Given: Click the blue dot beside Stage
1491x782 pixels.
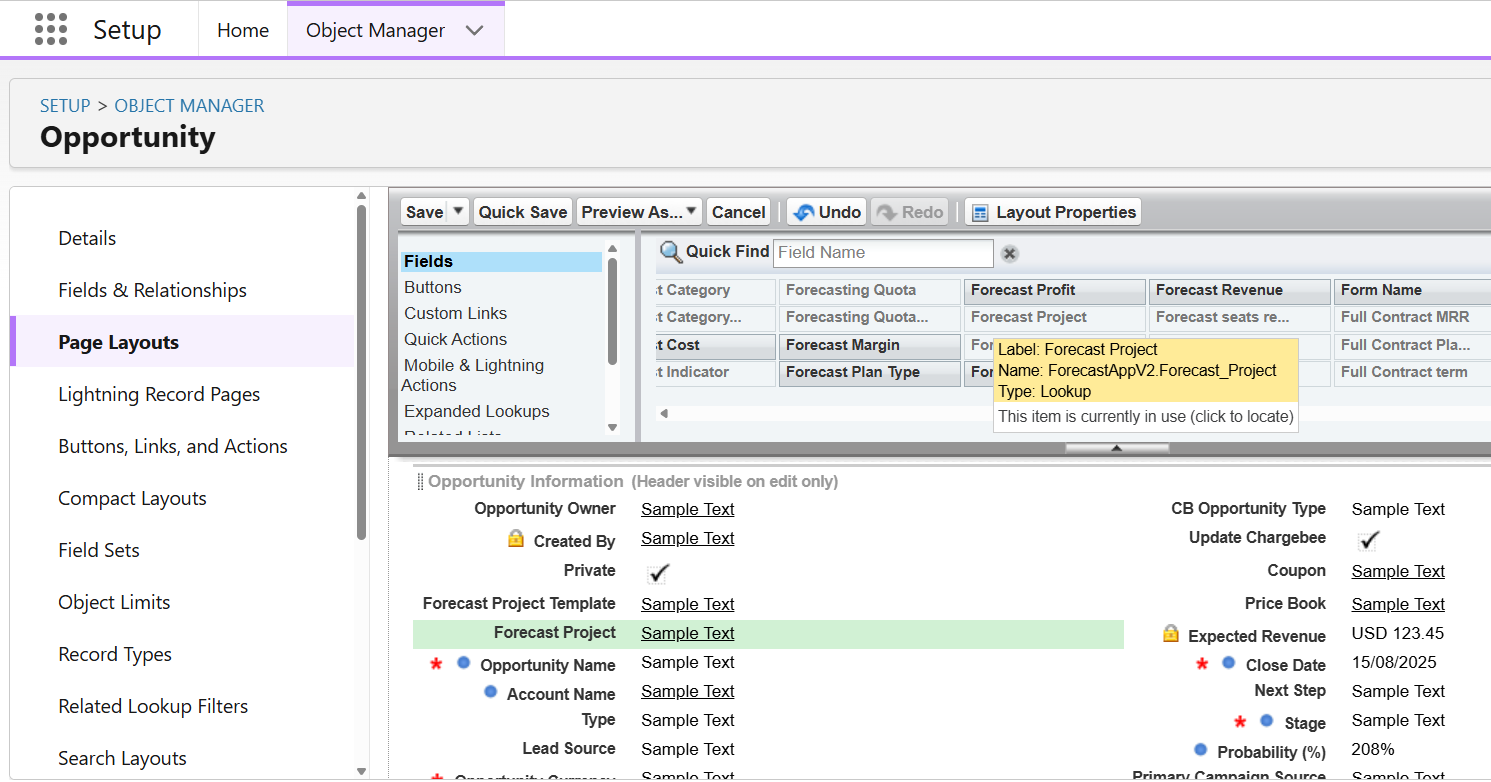Looking at the screenshot, I should pos(1267,721).
